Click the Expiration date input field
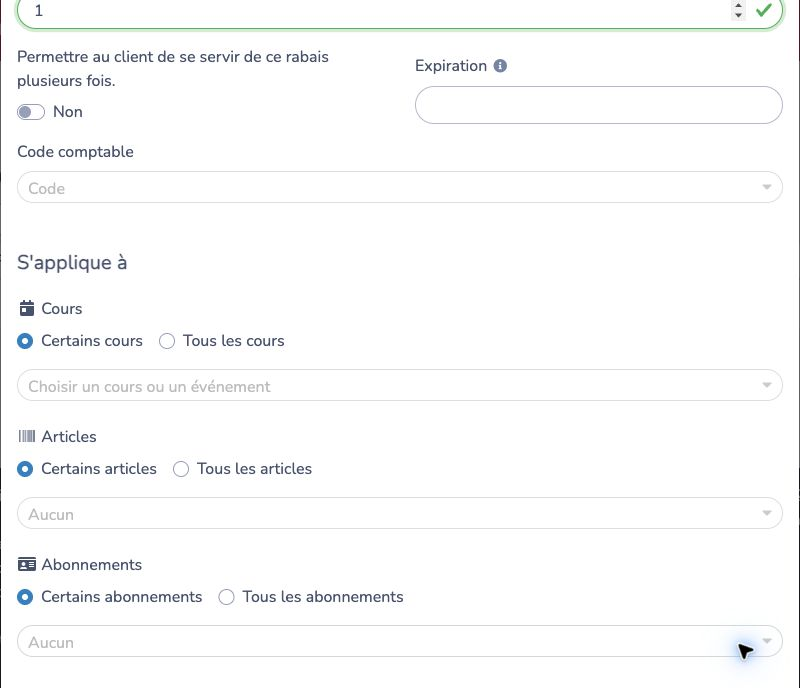Screen dimensions: 800x688 coord(598,105)
